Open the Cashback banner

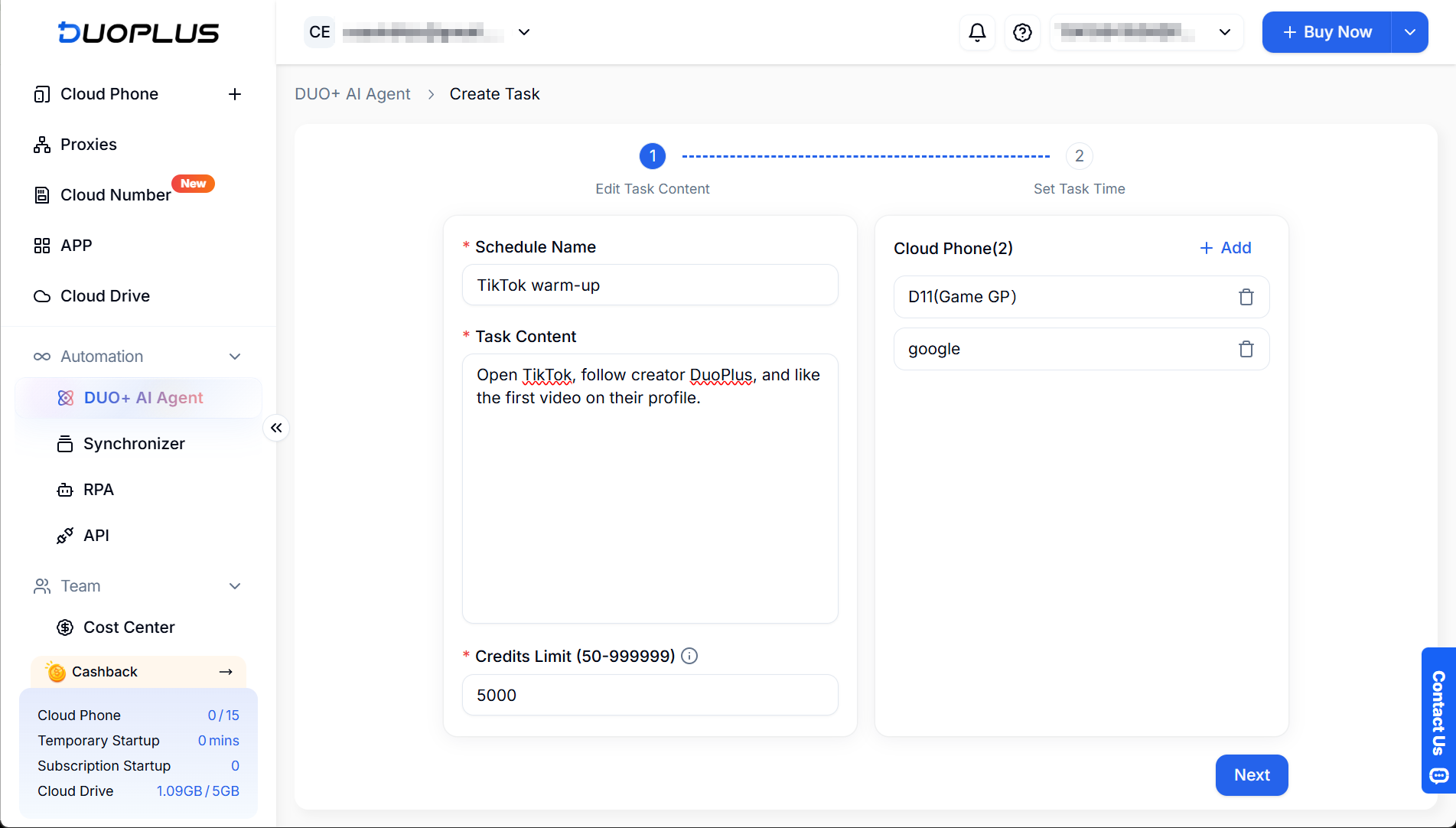[x=138, y=672]
